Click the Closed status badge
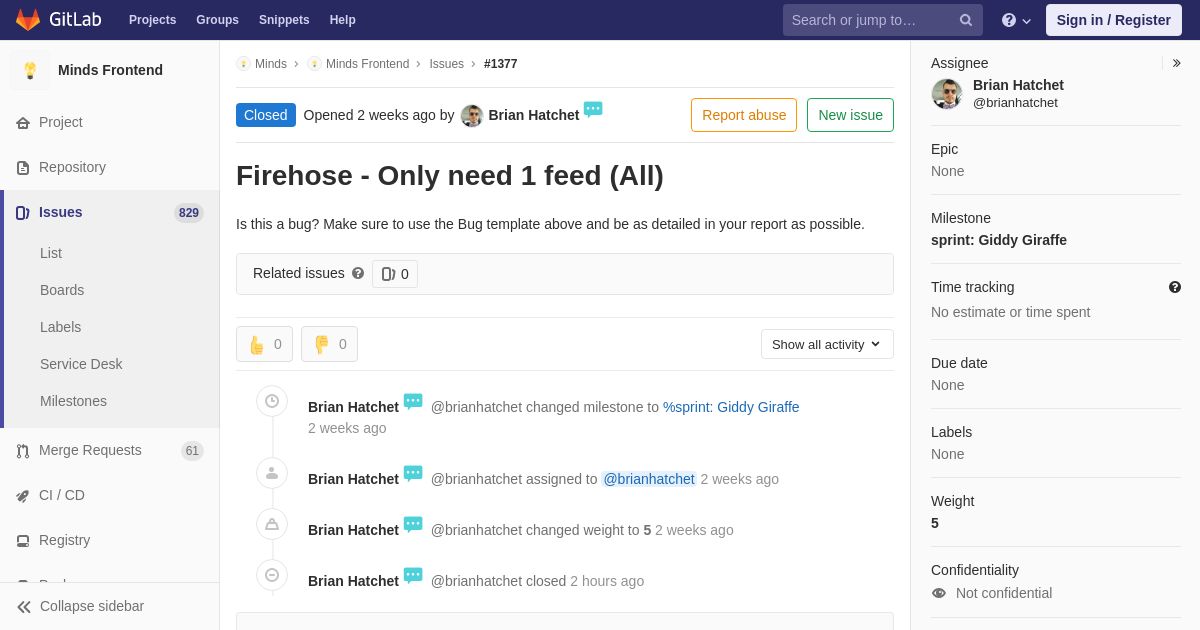 pyautogui.click(x=266, y=115)
